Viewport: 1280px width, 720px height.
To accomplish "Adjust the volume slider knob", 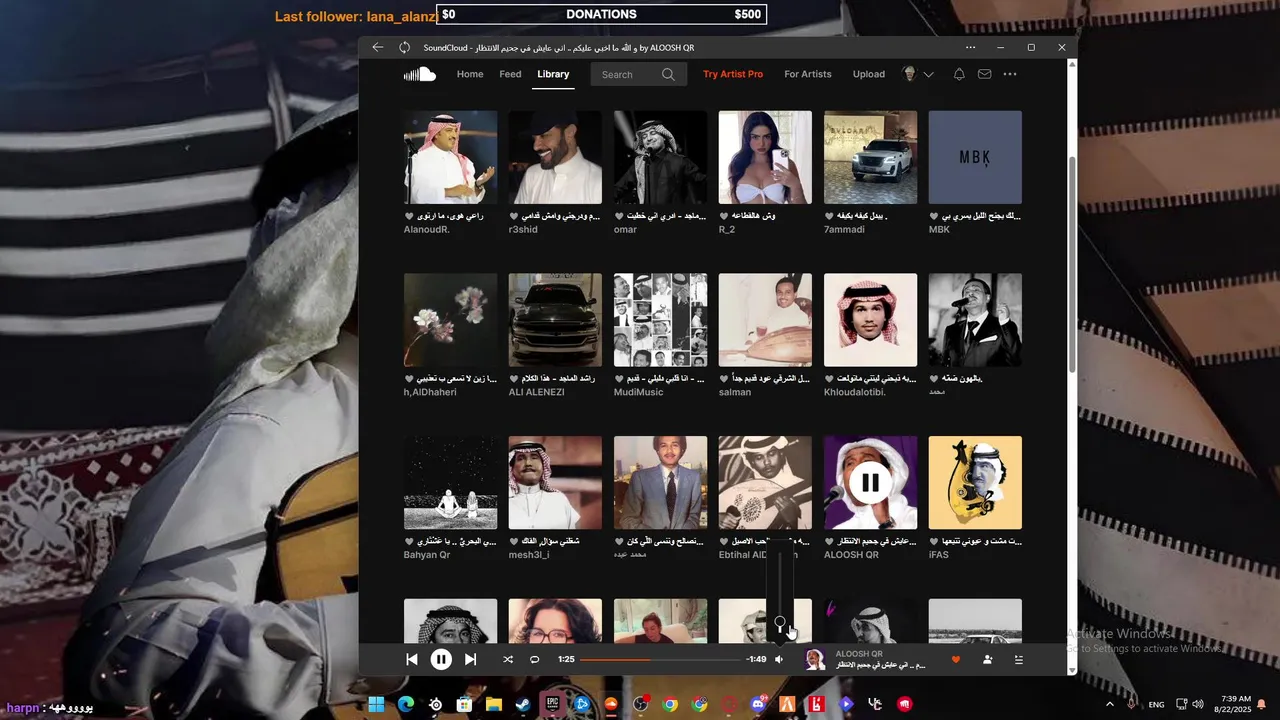I will tap(780, 622).
